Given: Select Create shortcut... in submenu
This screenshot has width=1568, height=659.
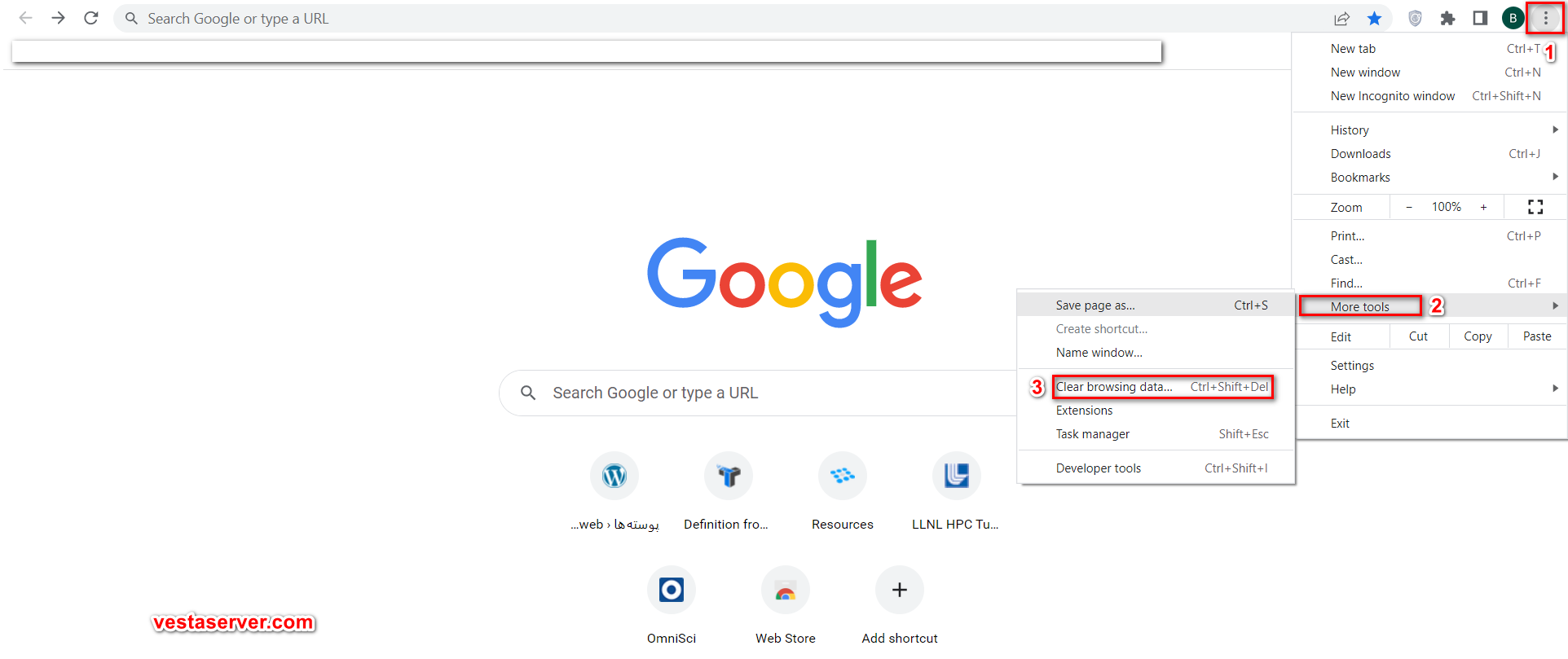Looking at the screenshot, I should click(x=1156, y=329).
